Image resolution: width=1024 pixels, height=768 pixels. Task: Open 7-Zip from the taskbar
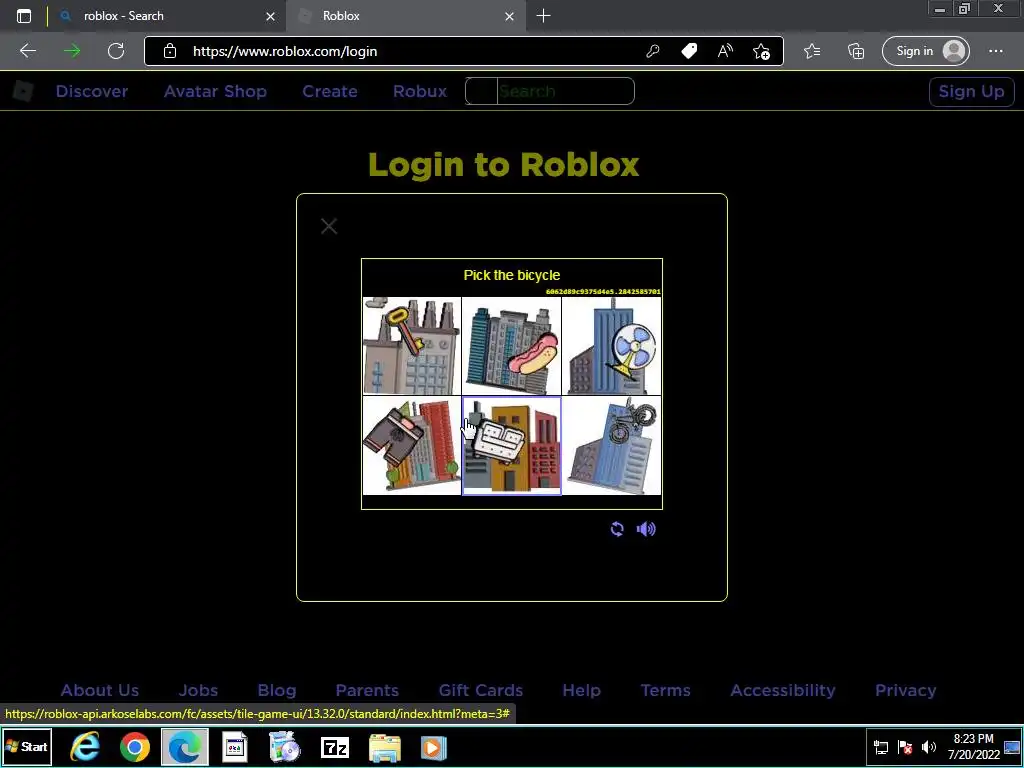coord(335,747)
